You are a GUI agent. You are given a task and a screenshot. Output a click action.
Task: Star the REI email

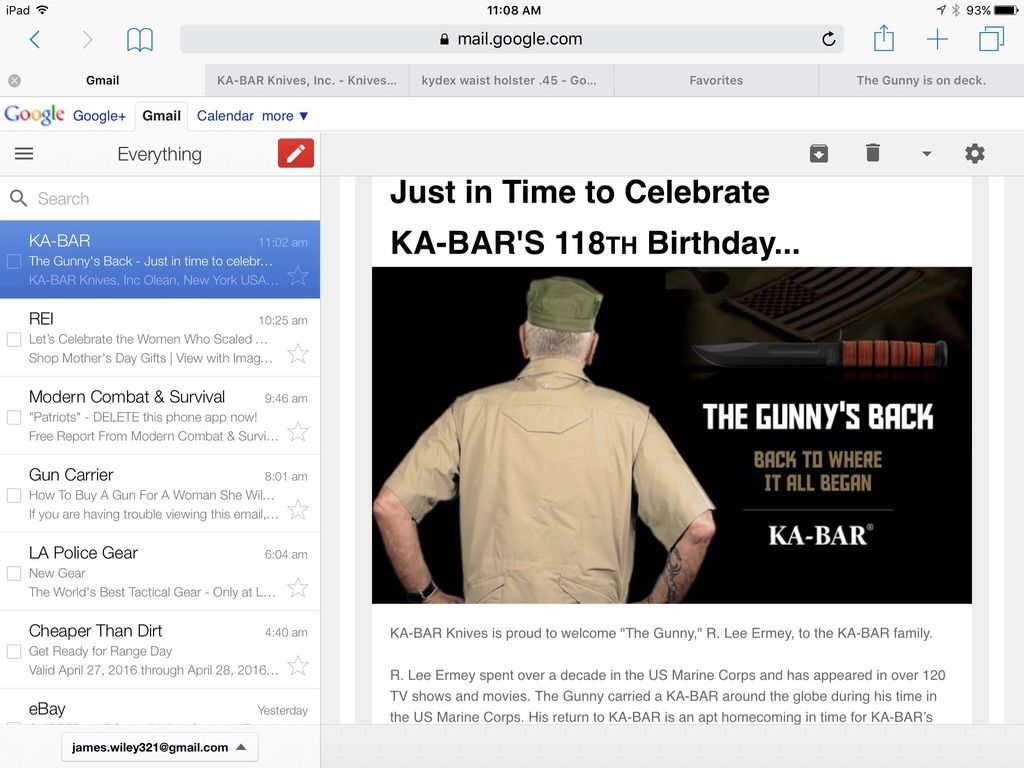pyautogui.click(x=298, y=353)
